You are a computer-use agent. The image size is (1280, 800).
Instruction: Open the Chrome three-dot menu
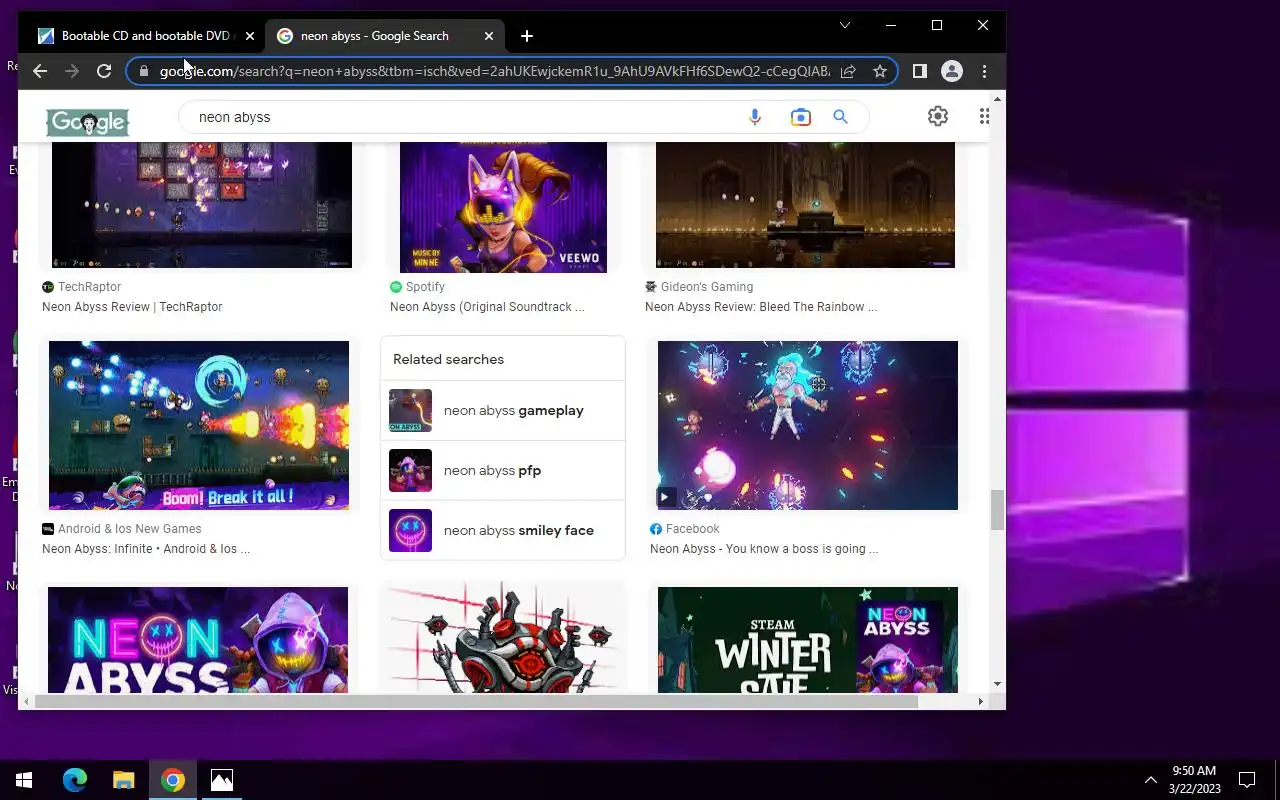984,71
